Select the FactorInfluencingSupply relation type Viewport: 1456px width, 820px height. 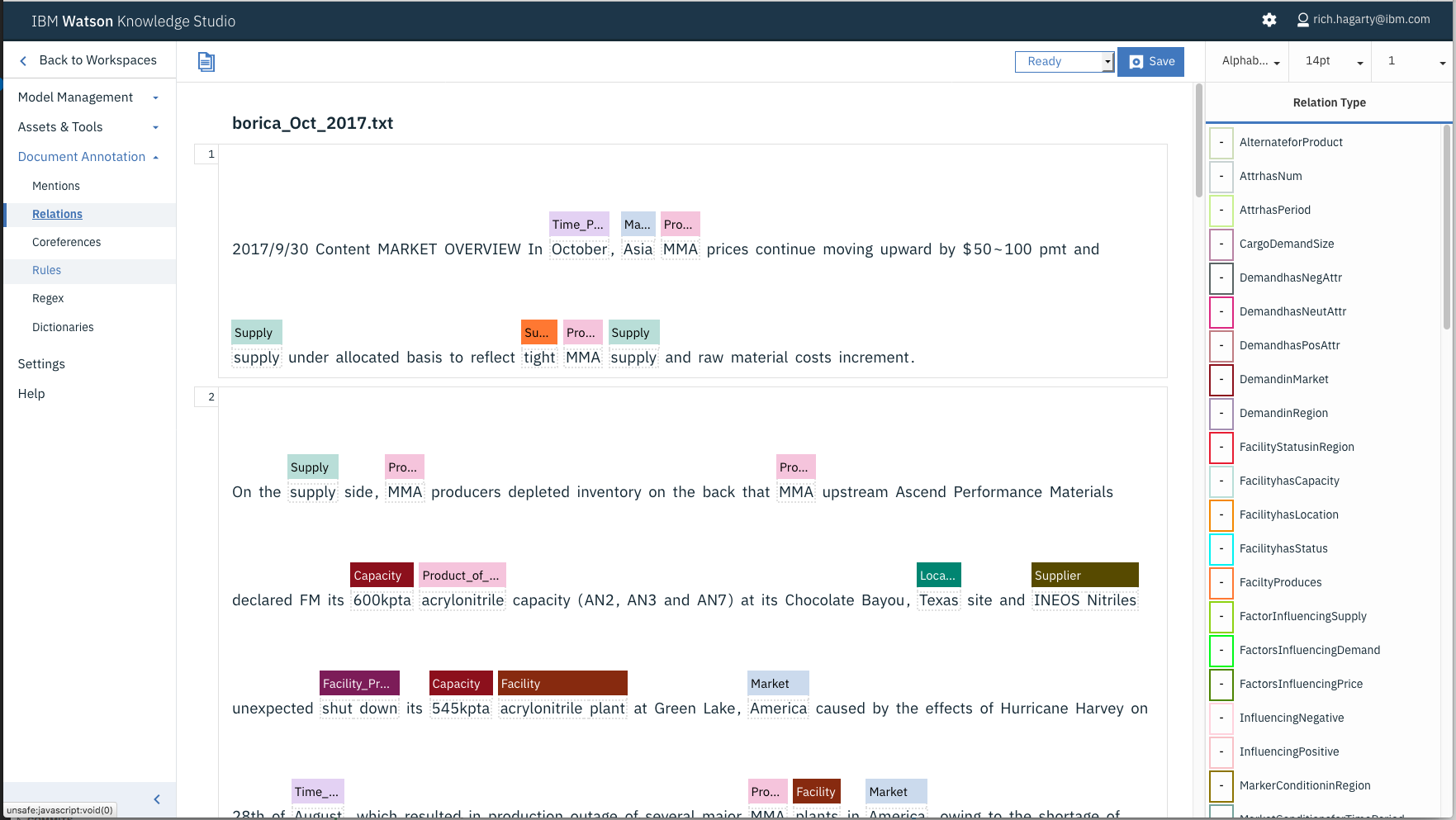pos(1302,617)
